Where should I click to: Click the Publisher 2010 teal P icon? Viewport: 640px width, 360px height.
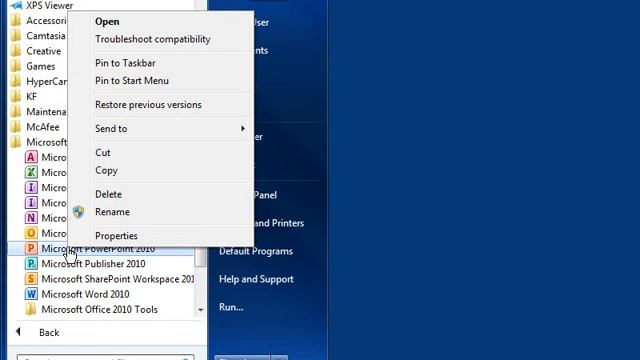pos(31,264)
